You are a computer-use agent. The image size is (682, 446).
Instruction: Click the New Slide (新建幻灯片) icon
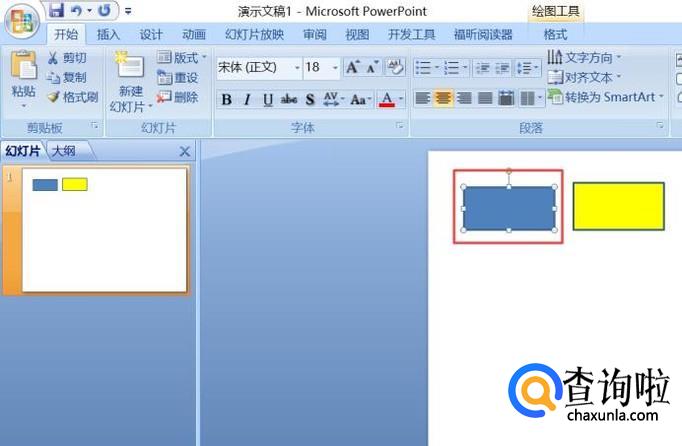[131, 68]
